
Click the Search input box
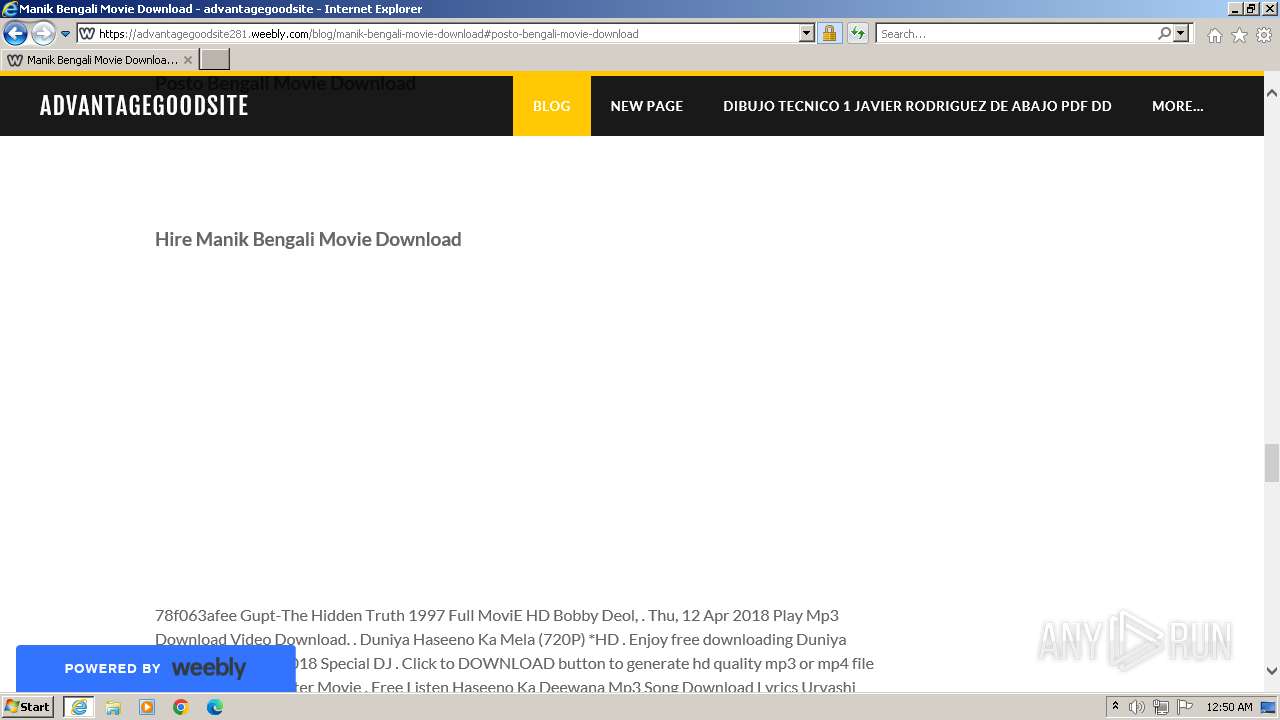point(1016,34)
